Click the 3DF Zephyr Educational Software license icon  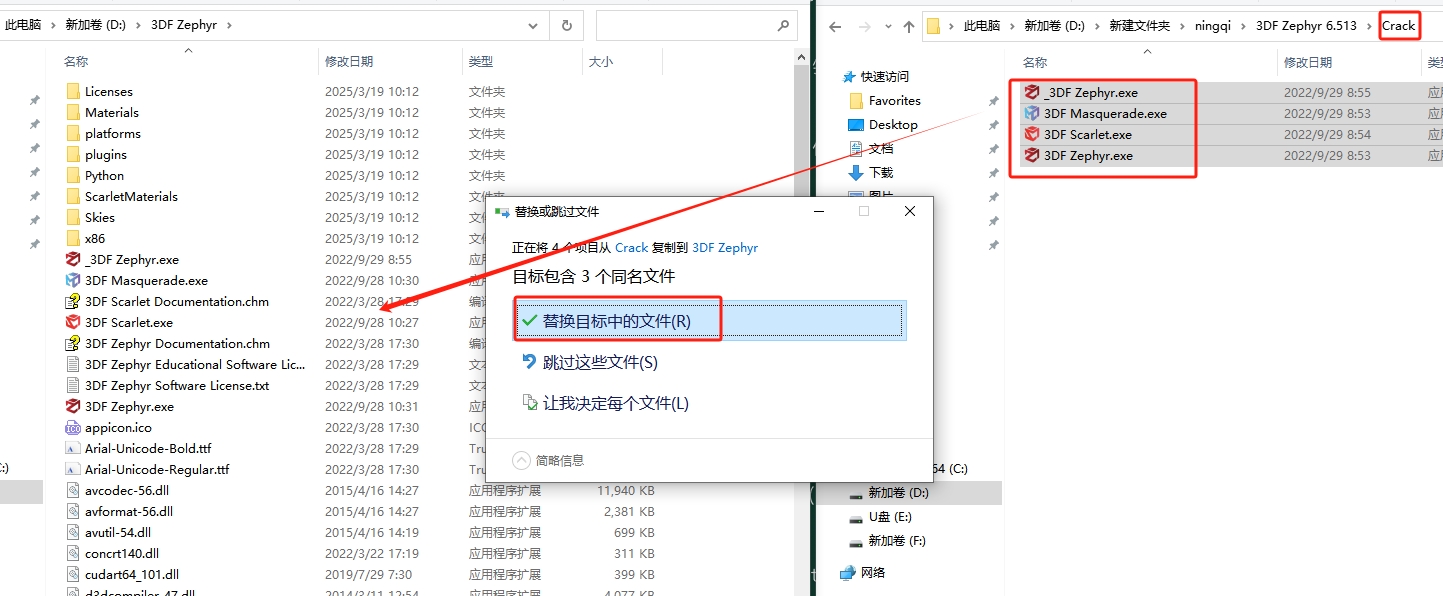pos(72,364)
